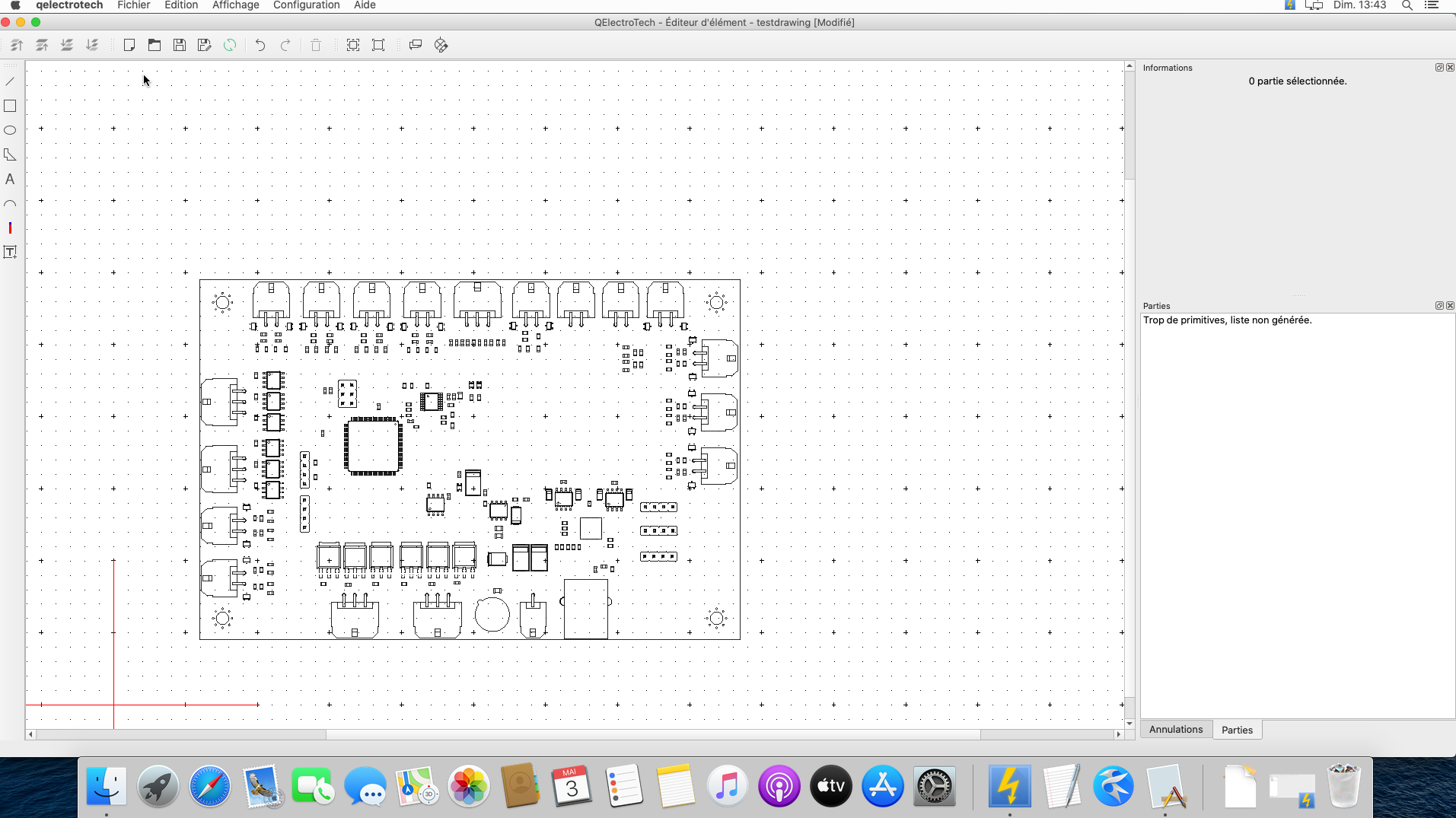Detach the Informations panel
This screenshot has width=1456, height=818.
pyautogui.click(x=1438, y=67)
